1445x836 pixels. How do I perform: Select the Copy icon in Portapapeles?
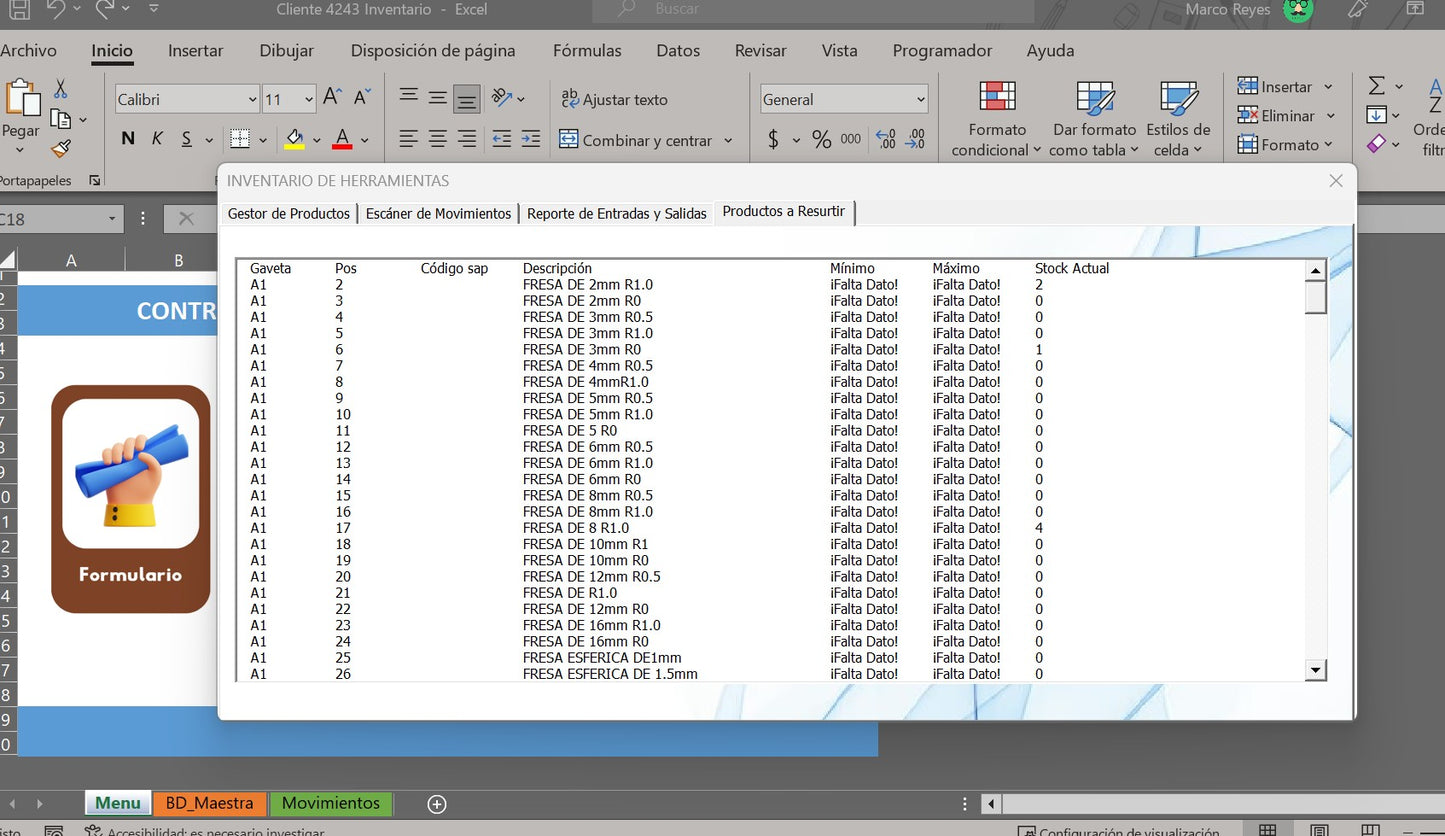[x=60, y=119]
